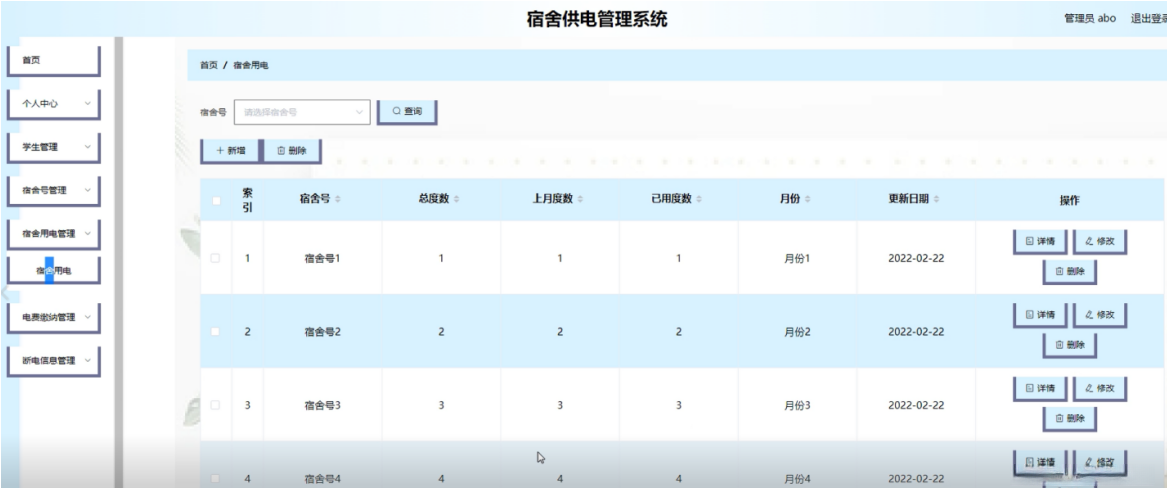Click the 宿舍用电 breadcrumb text
The height and width of the screenshot is (494, 1167).
click(x=251, y=65)
